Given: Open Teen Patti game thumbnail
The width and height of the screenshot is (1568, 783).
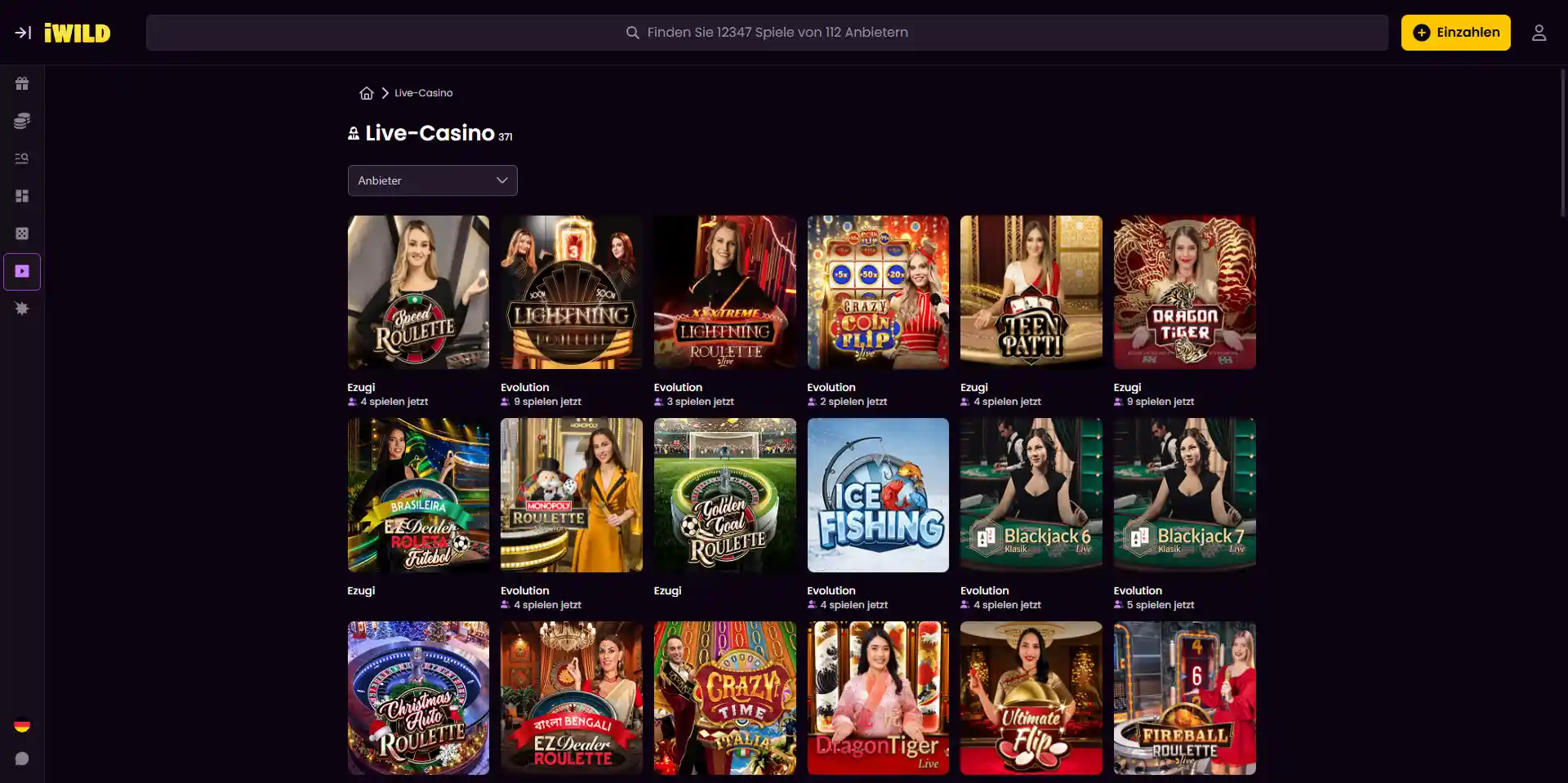Looking at the screenshot, I should click(1031, 292).
